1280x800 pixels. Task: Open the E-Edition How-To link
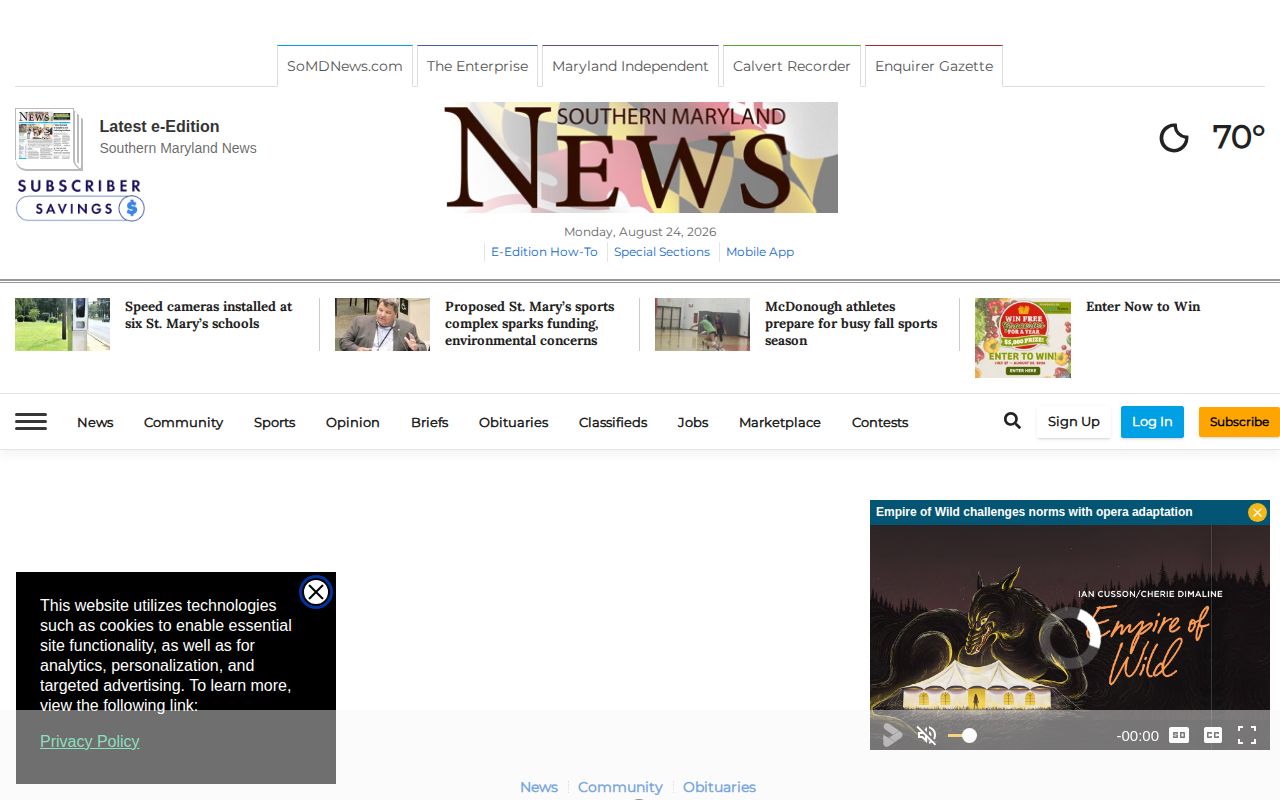pyautogui.click(x=544, y=252)
